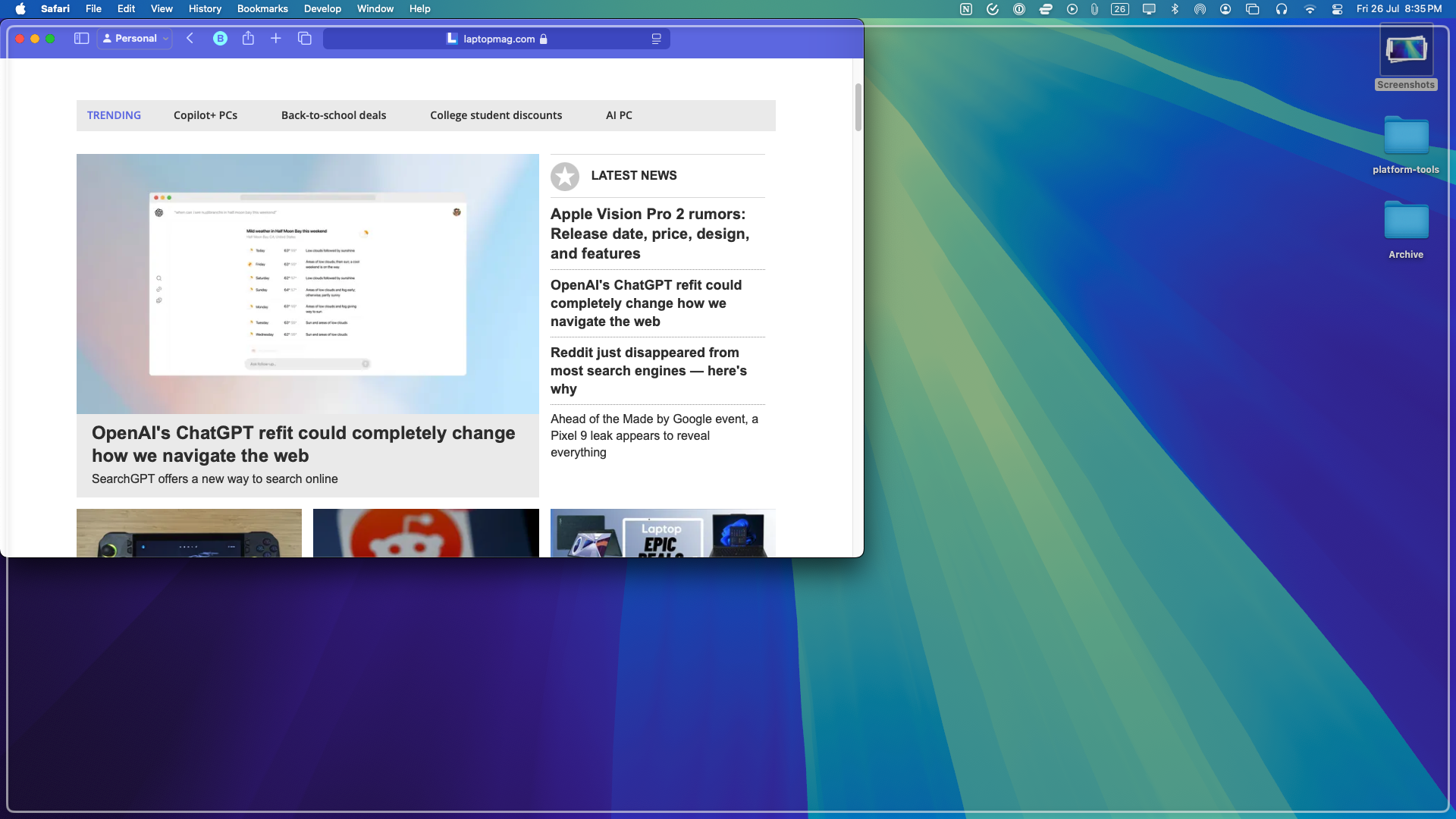Show Reader view icon in address bar
The width and height of the screenshot is (1456, 819).
[656, 39]
